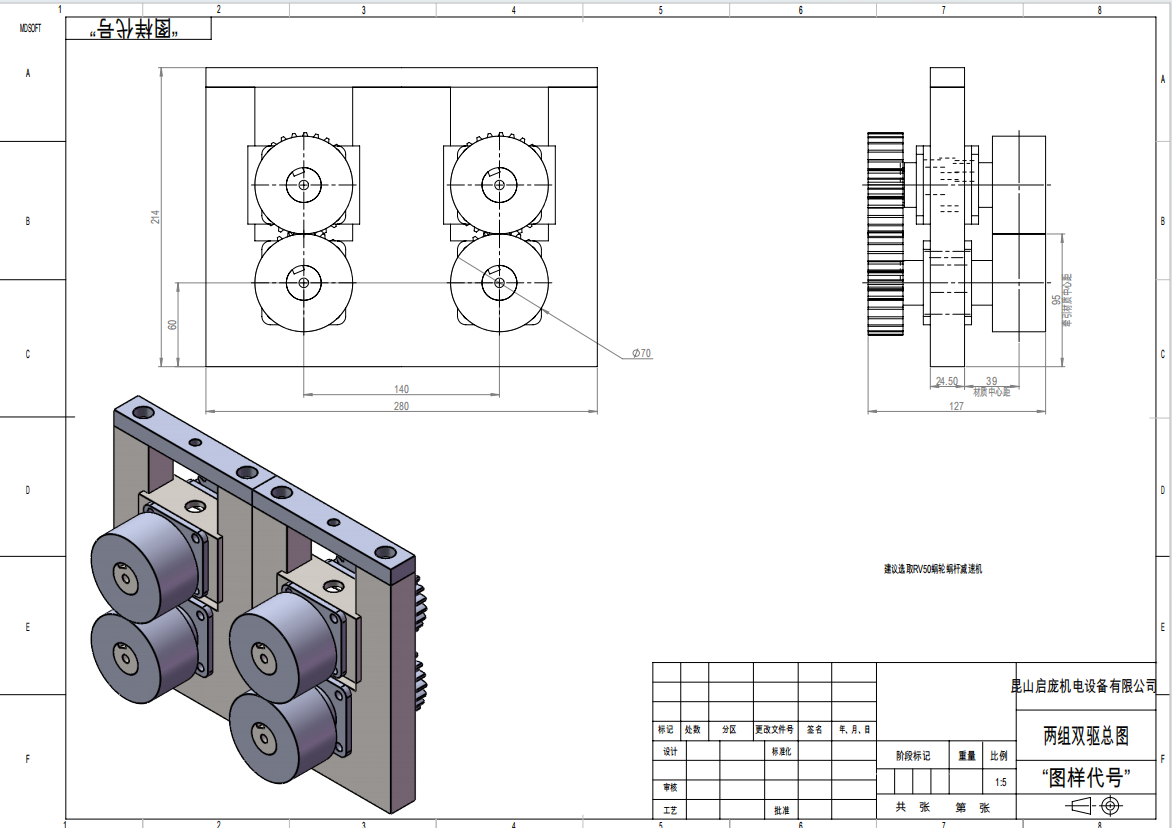Click the company name 昆山启庞机电设备有限公司
The image size is (1172, 828).
(x=1083, y=686)
